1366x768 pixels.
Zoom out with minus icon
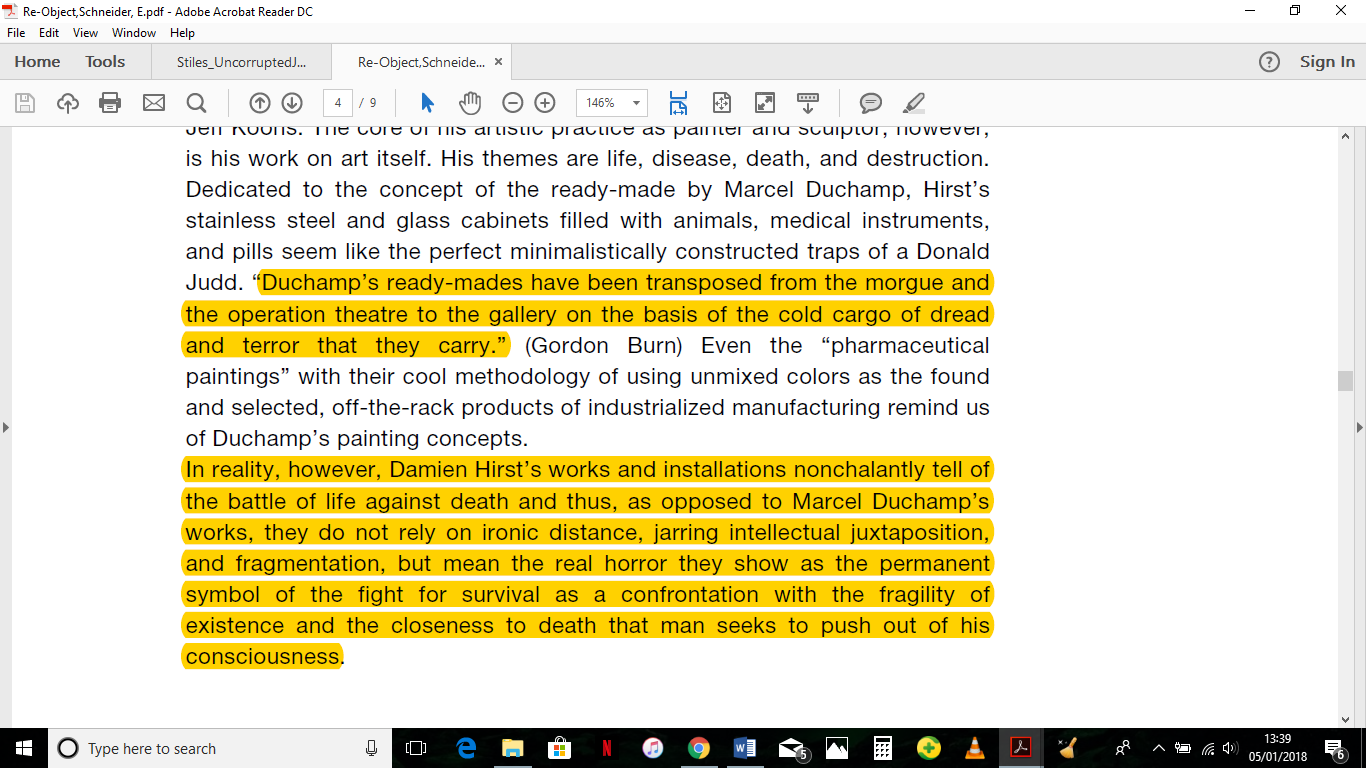click(512, 103)
